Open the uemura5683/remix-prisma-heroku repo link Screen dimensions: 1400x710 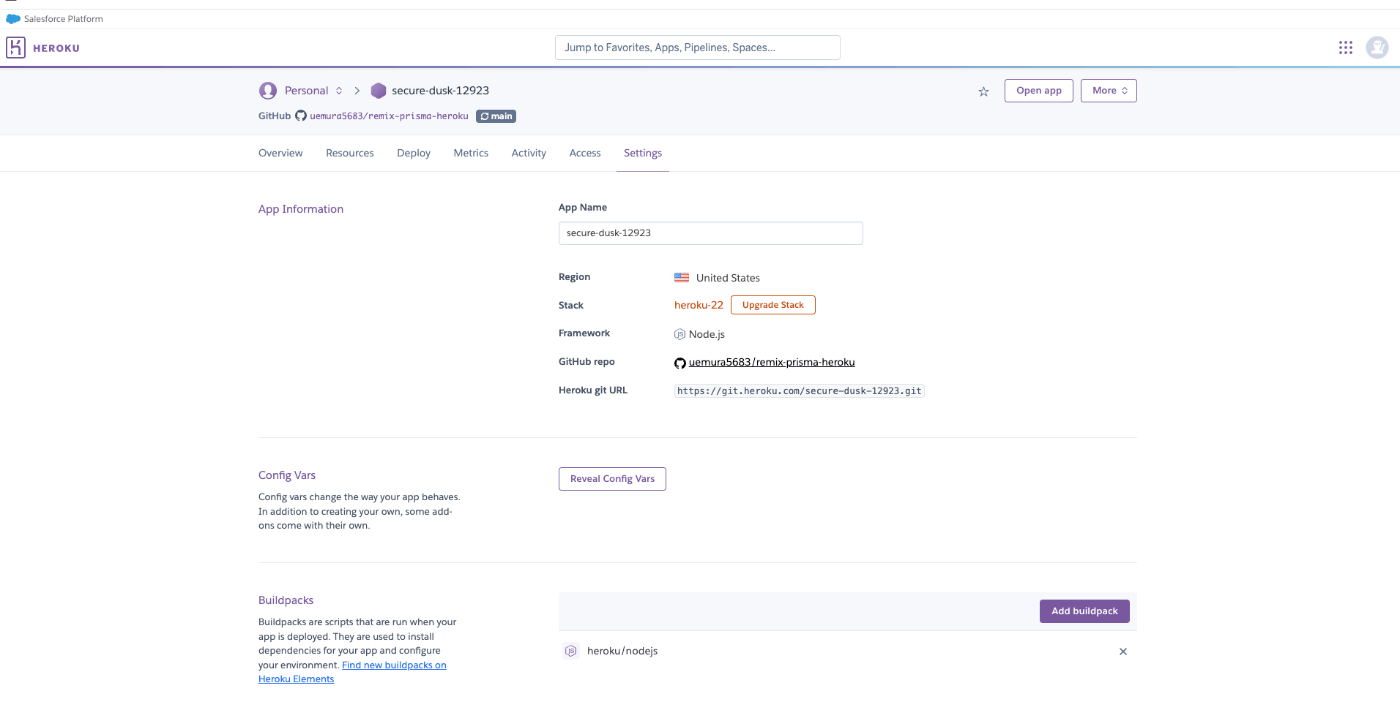772,362
